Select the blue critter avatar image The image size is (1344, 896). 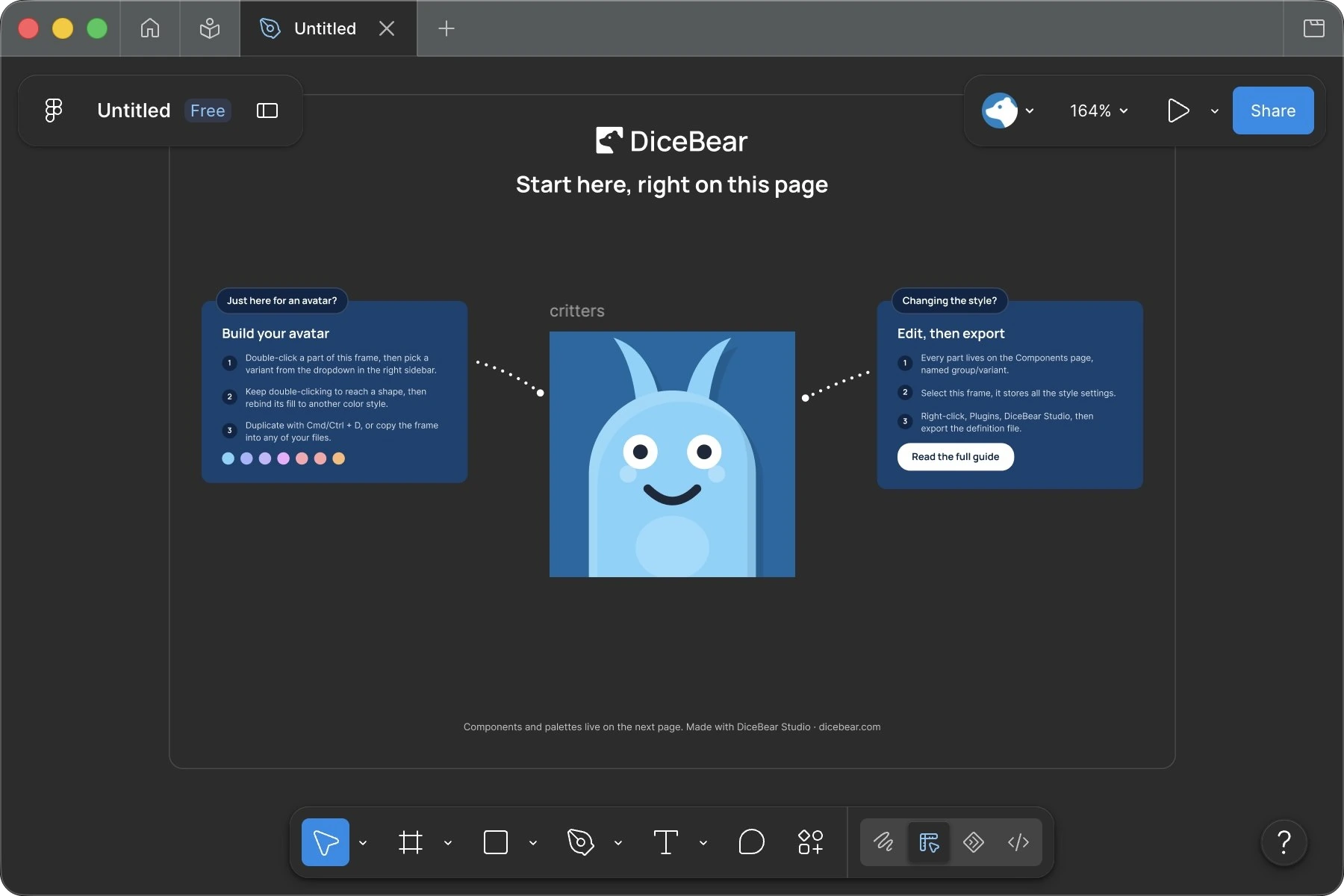pos(672,454)
